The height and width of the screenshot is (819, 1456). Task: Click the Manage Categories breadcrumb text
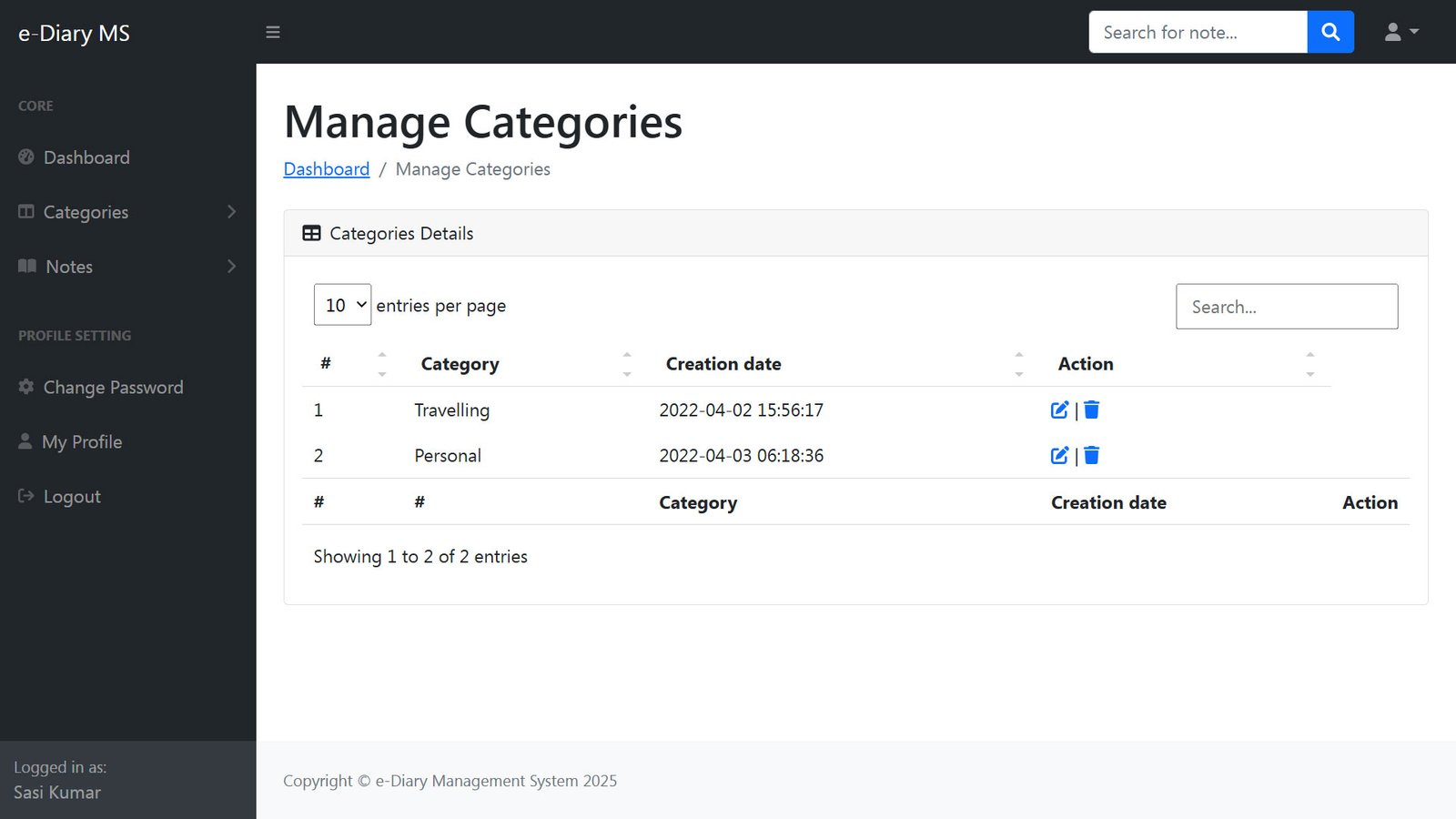472,169
